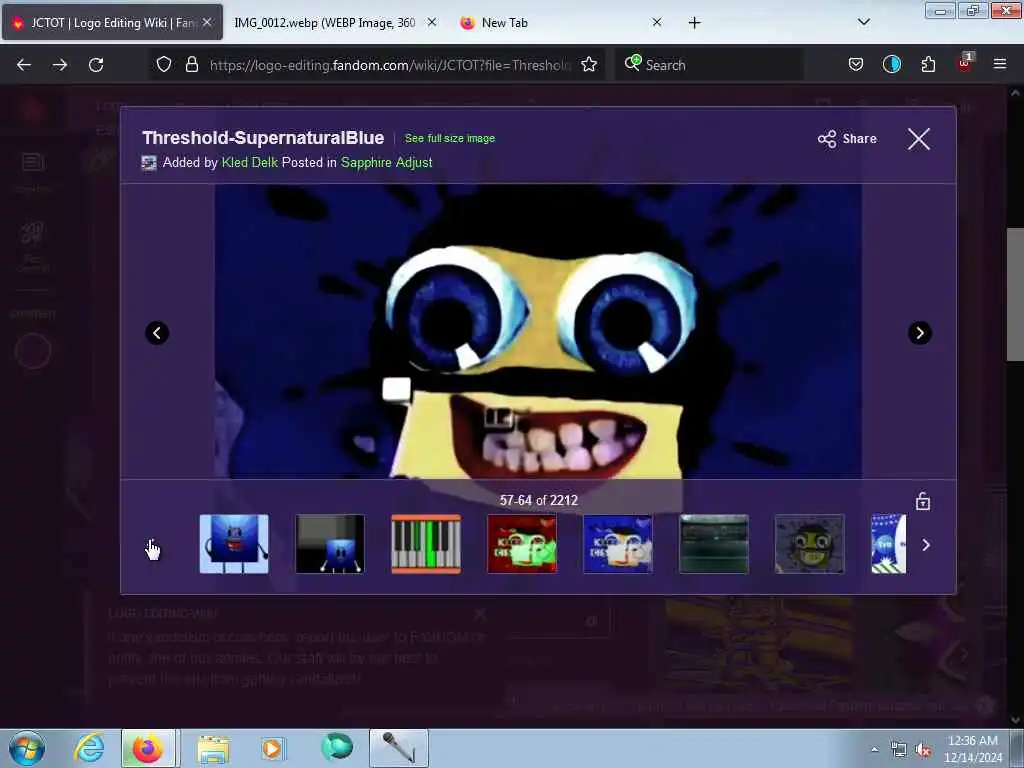Show next image with right arrow
The height and width of the screenshot is (768, 1024).
point(920,333)
